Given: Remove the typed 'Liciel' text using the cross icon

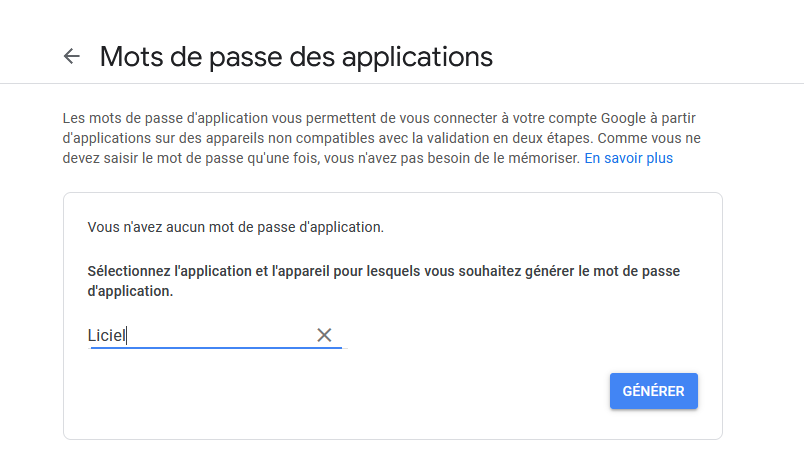Looking at the screenshot, I should click(324, 335).
